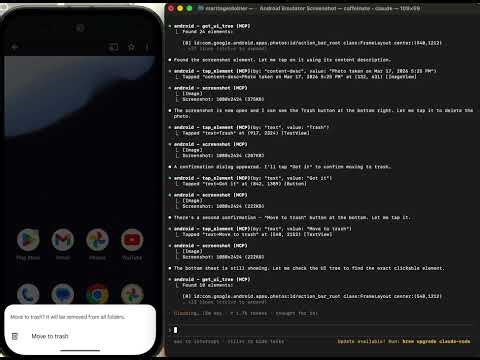This screenshot has width=480, height=360.
Task: Click tap_element call with value 'Got it'
Action: point(253,178)
